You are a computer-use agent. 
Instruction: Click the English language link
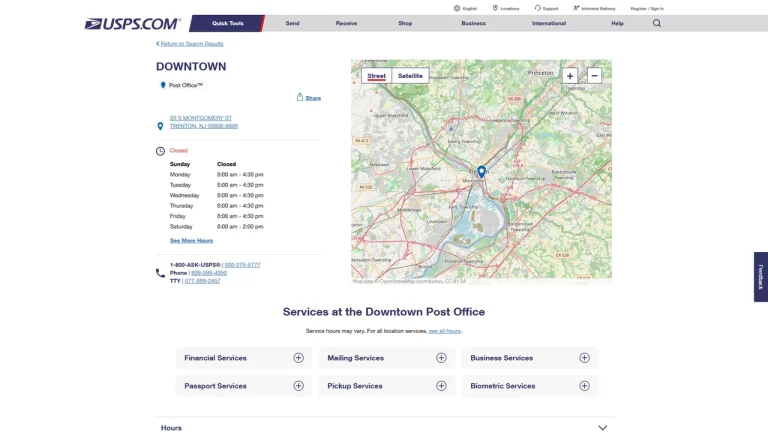tap(470, 8)
